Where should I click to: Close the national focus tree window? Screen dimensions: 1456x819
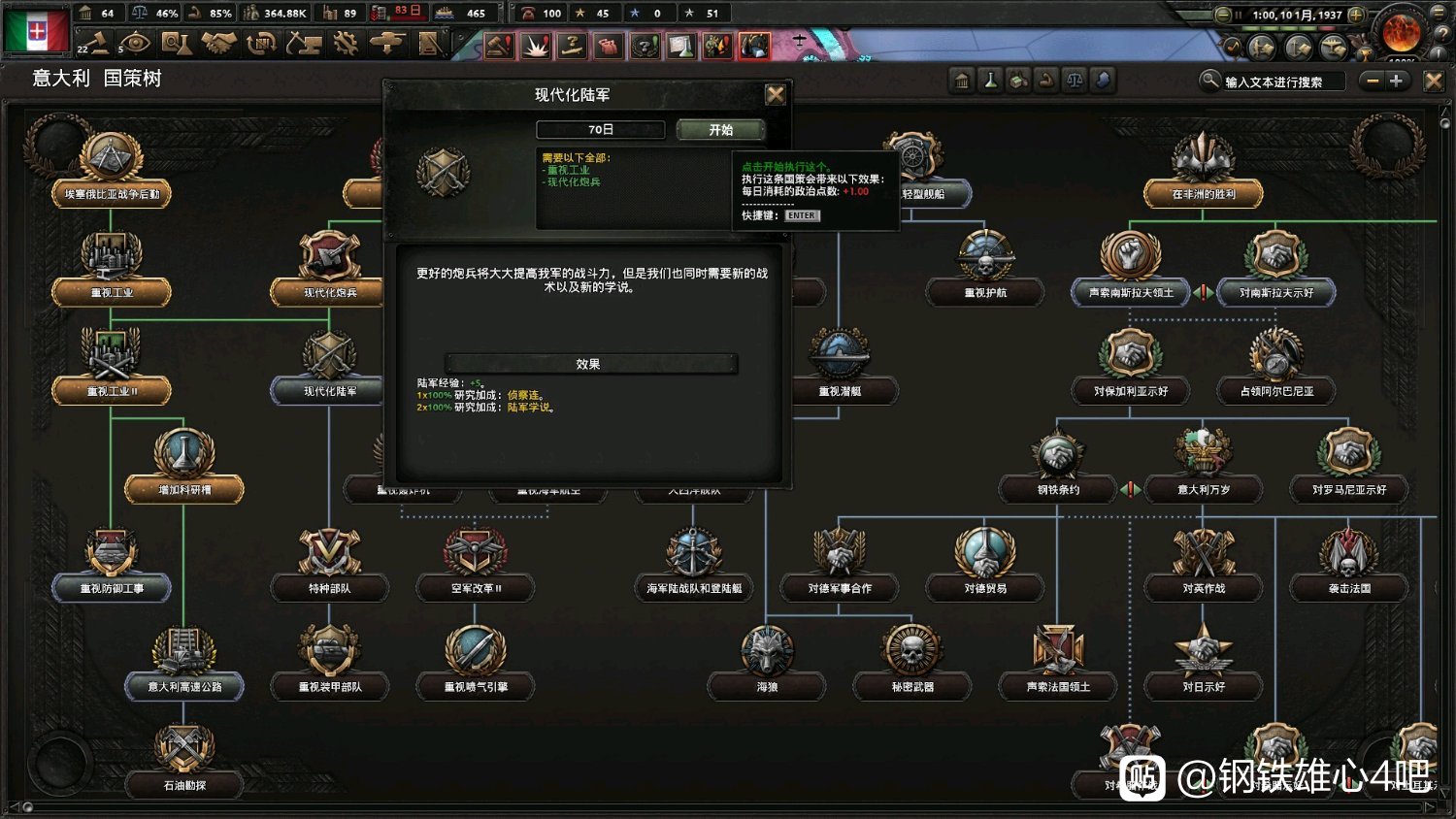(1434, 81)
